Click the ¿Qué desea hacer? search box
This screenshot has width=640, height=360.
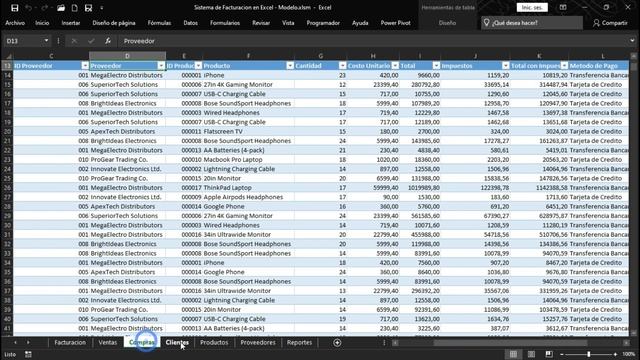tap(532, 23)
